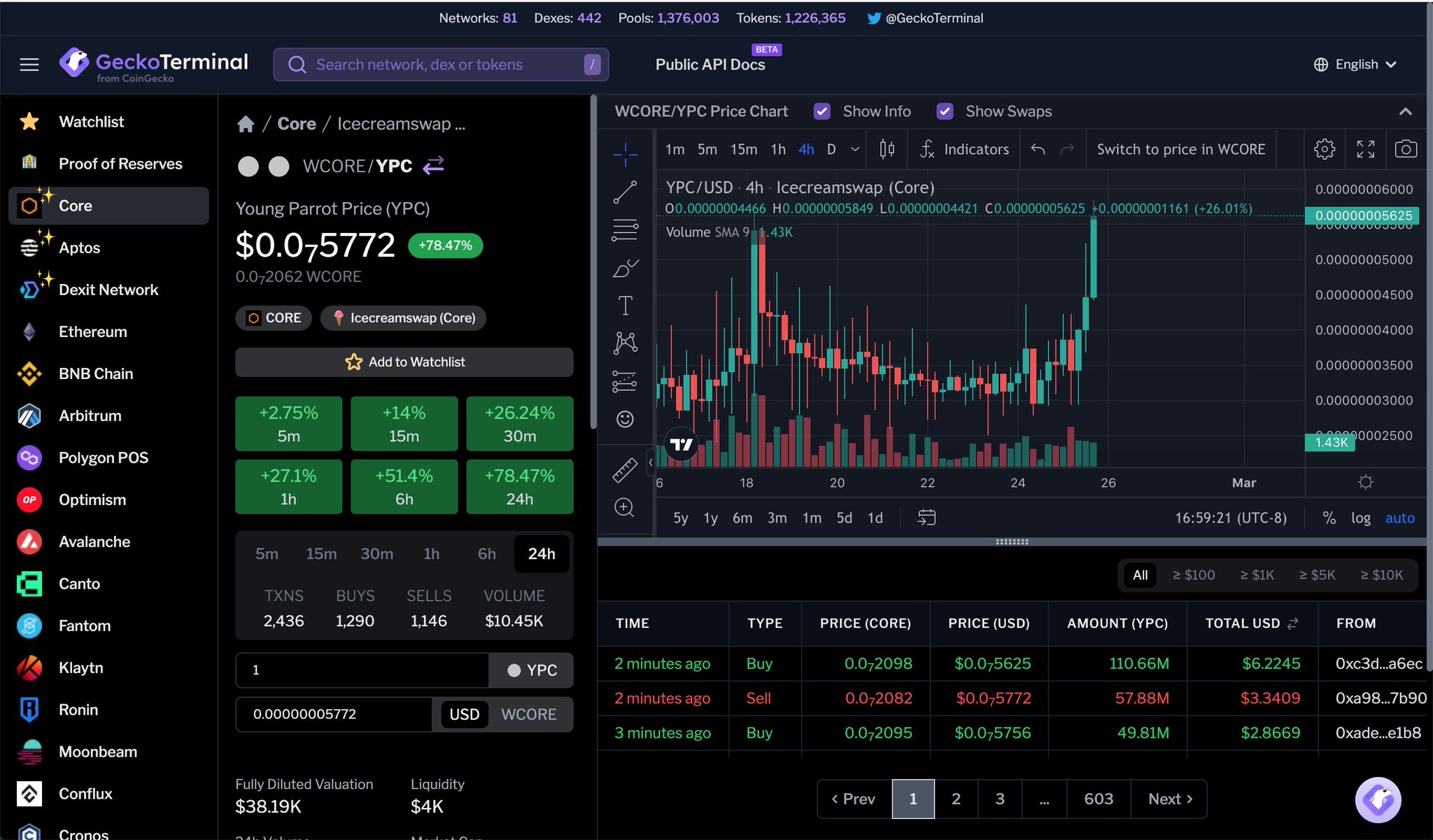
Task: Select the brush drawing tool
Action: tap(625, 268)
